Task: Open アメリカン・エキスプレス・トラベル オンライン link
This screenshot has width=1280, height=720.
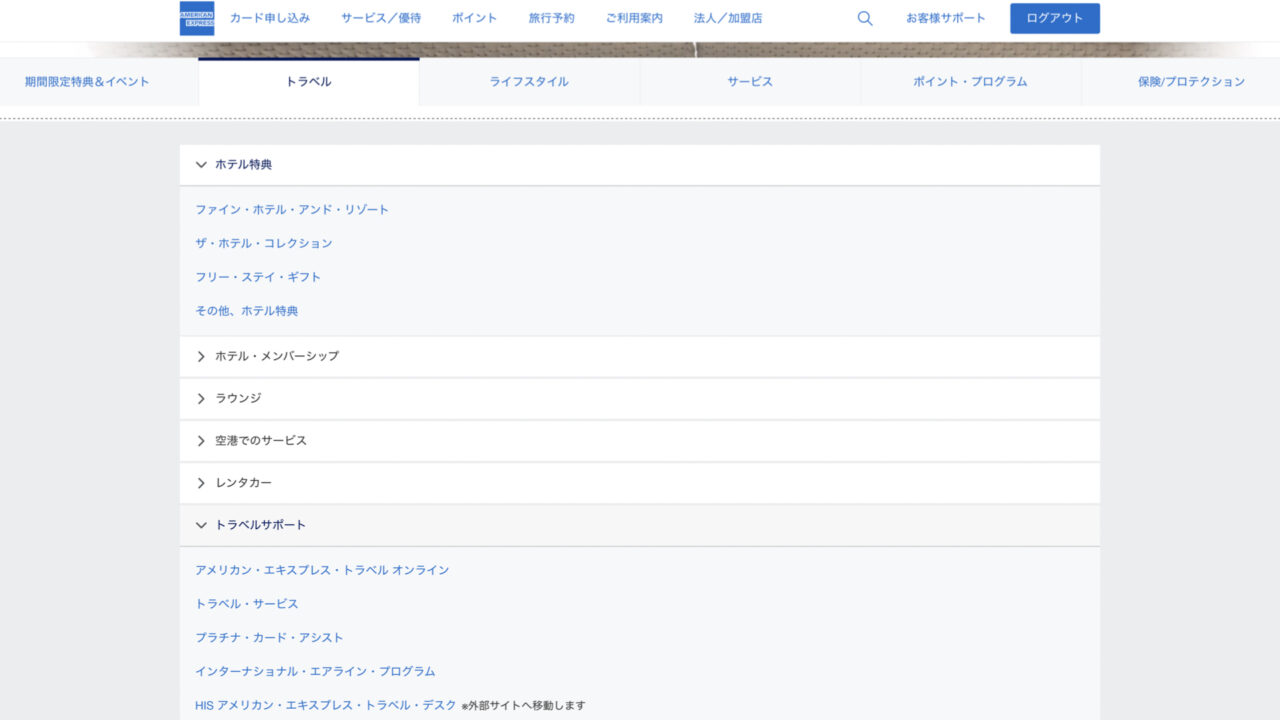Action: click(322, 570)
